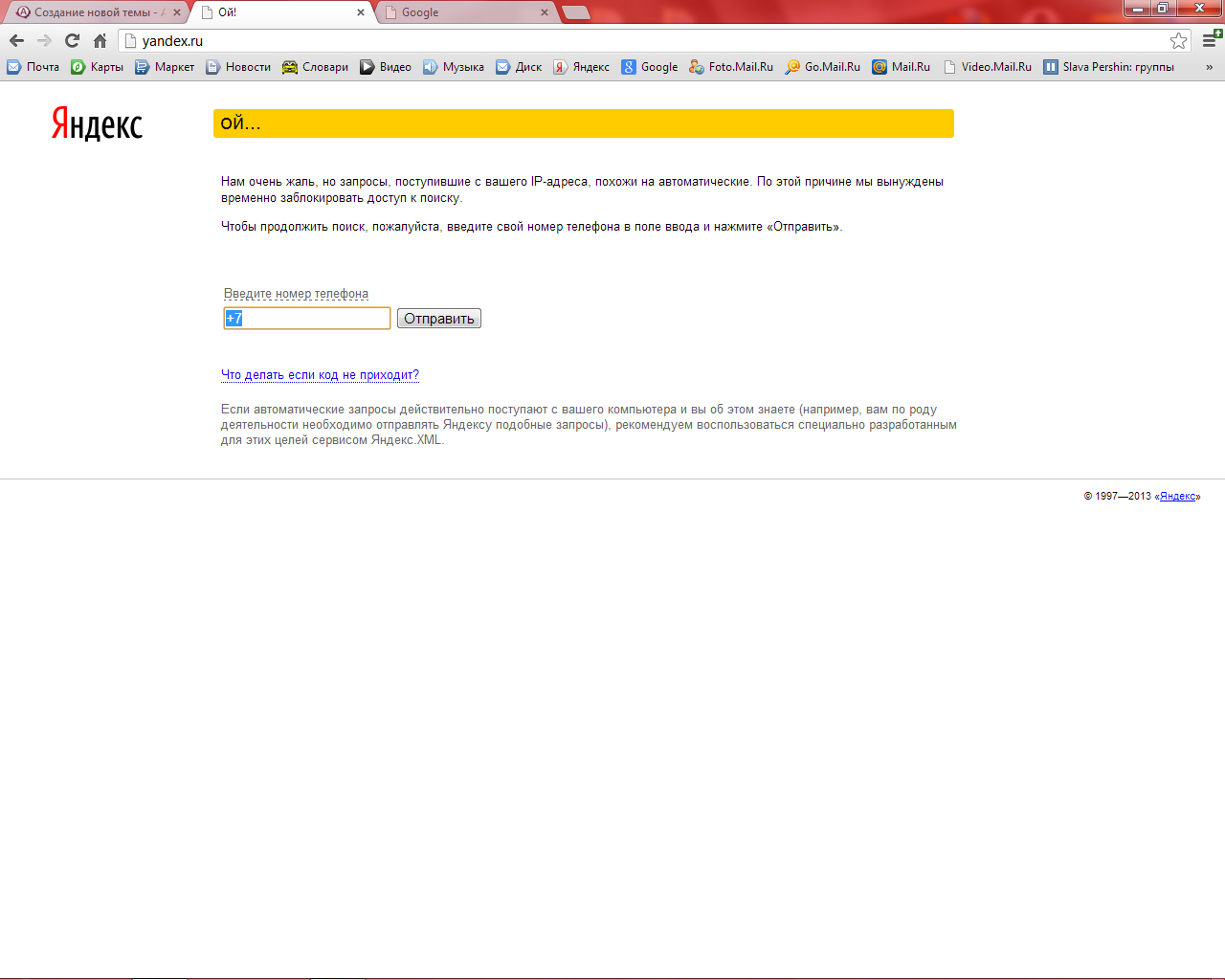The height and width of the screenshot is (980, 1225).
Task: Open the Video.Mail.Ru bookmark
Action: [988, 67]
